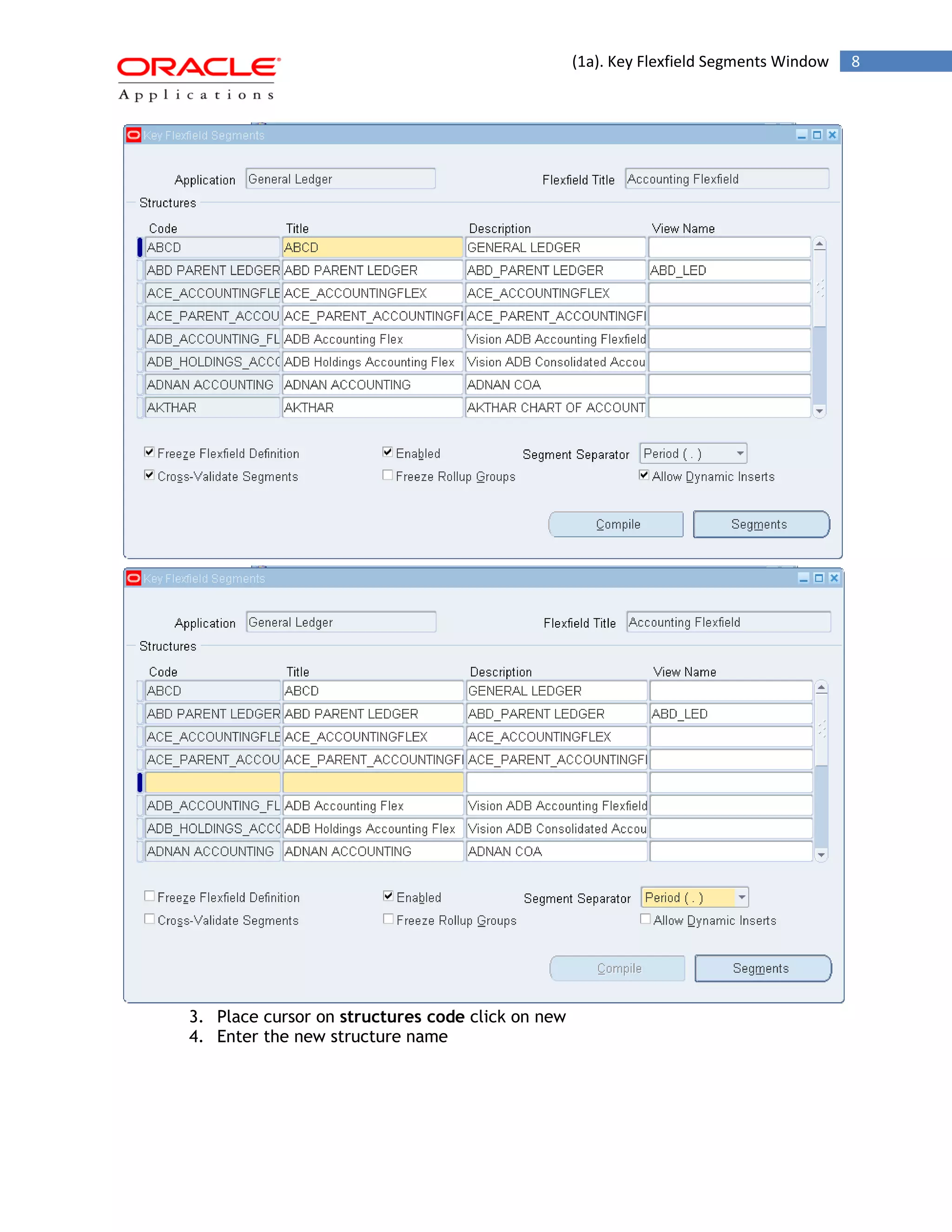The height and width of the screenshot is (1232, 952).
Task: Check Freeze Flexfield Definition in lower window
Action: [150, 896]
